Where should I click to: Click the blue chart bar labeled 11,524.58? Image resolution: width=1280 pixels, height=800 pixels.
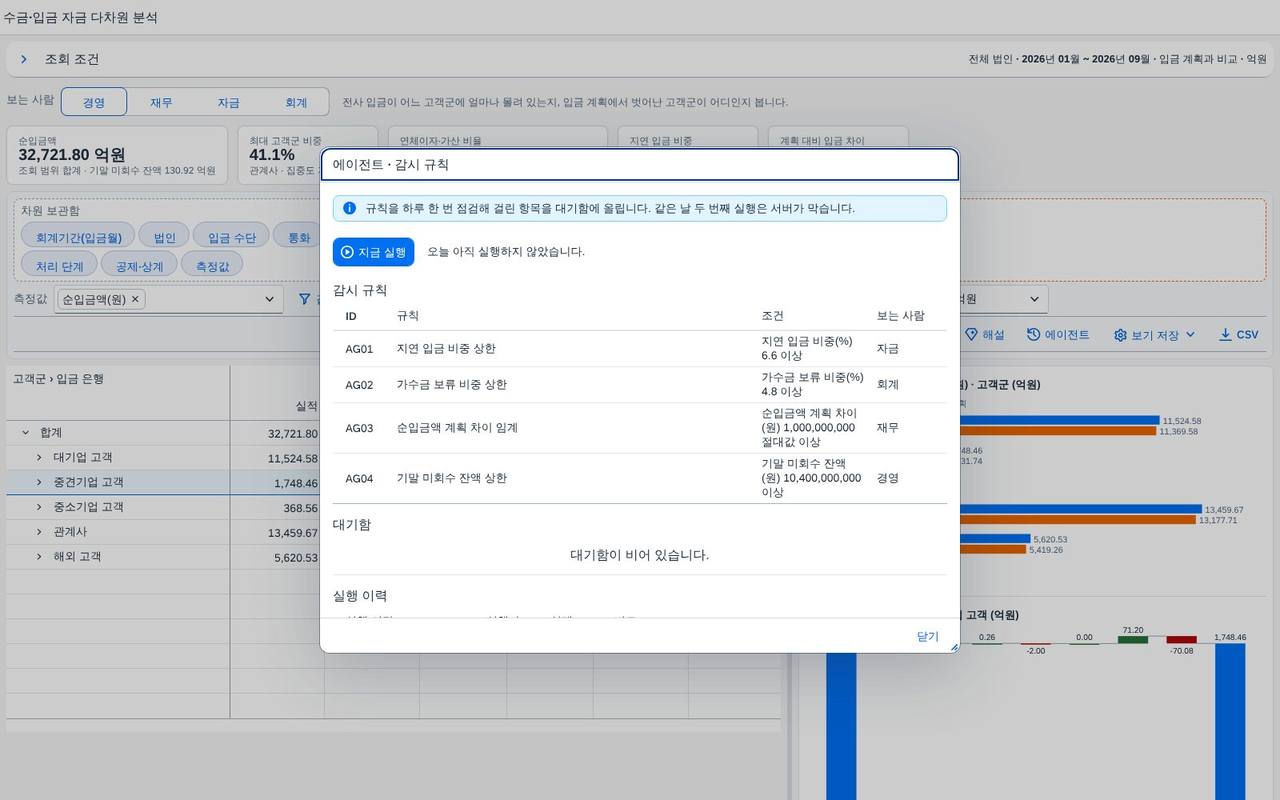coord(1059,421)
